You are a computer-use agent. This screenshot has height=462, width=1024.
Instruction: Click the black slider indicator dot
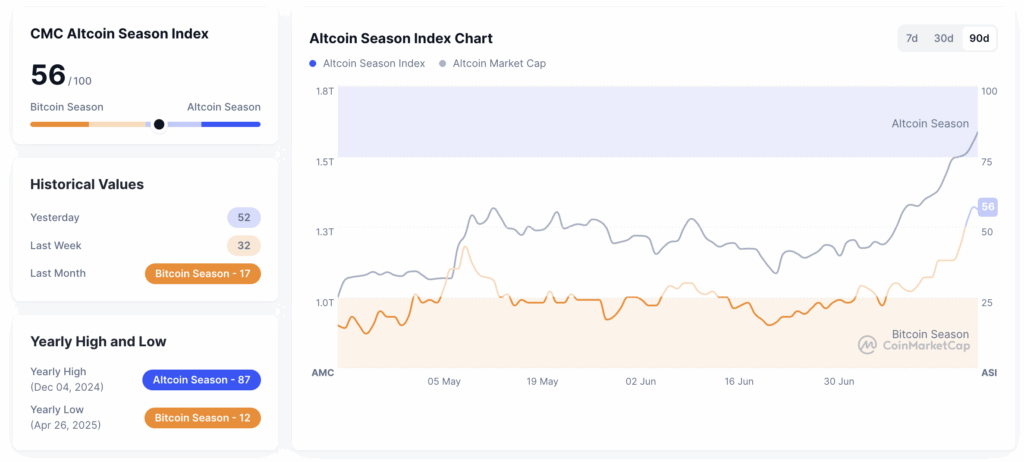click(159, 124)
